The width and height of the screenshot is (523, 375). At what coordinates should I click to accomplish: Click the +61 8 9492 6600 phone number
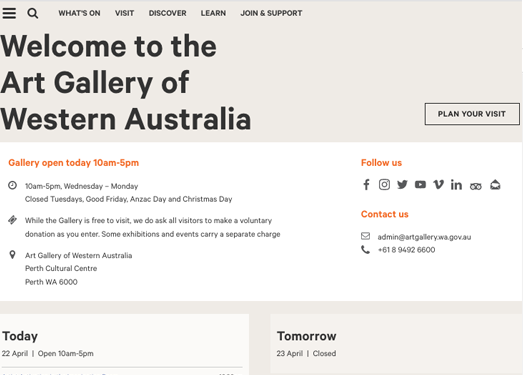406,250
